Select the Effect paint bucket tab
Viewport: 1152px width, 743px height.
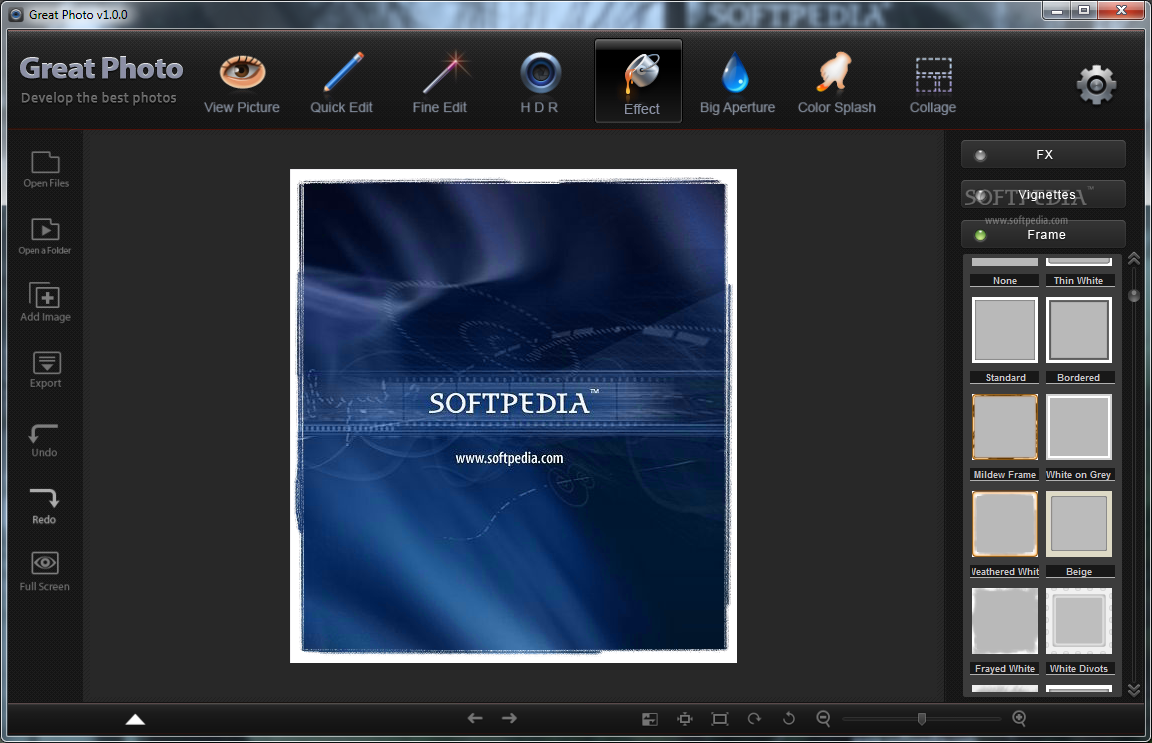click(638, 81)
